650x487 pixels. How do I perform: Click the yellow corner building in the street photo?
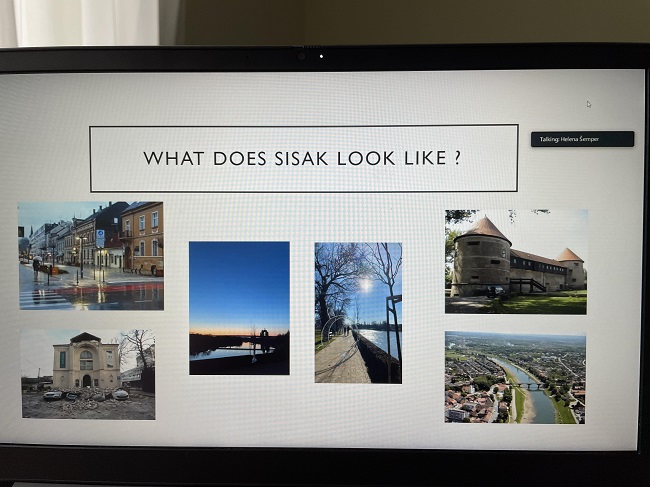coord(142,236)
